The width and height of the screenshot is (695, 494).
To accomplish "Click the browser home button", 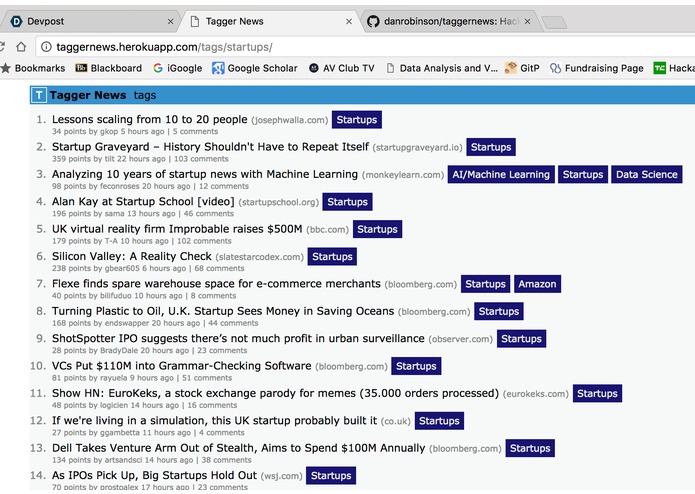I will pyautogui.click(x=21, y=47).
